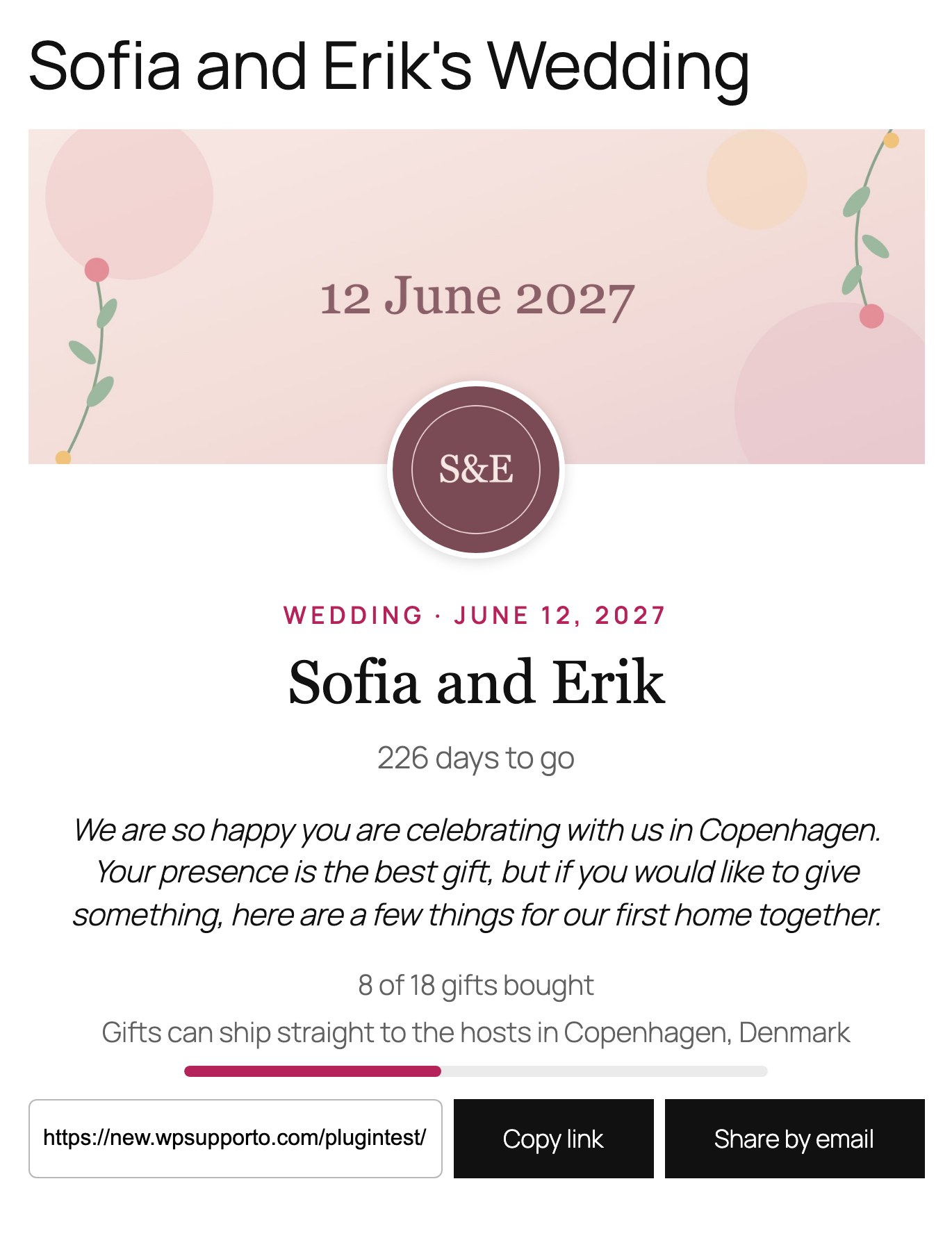Click the large pink circle at banner top left

point(129,197)
